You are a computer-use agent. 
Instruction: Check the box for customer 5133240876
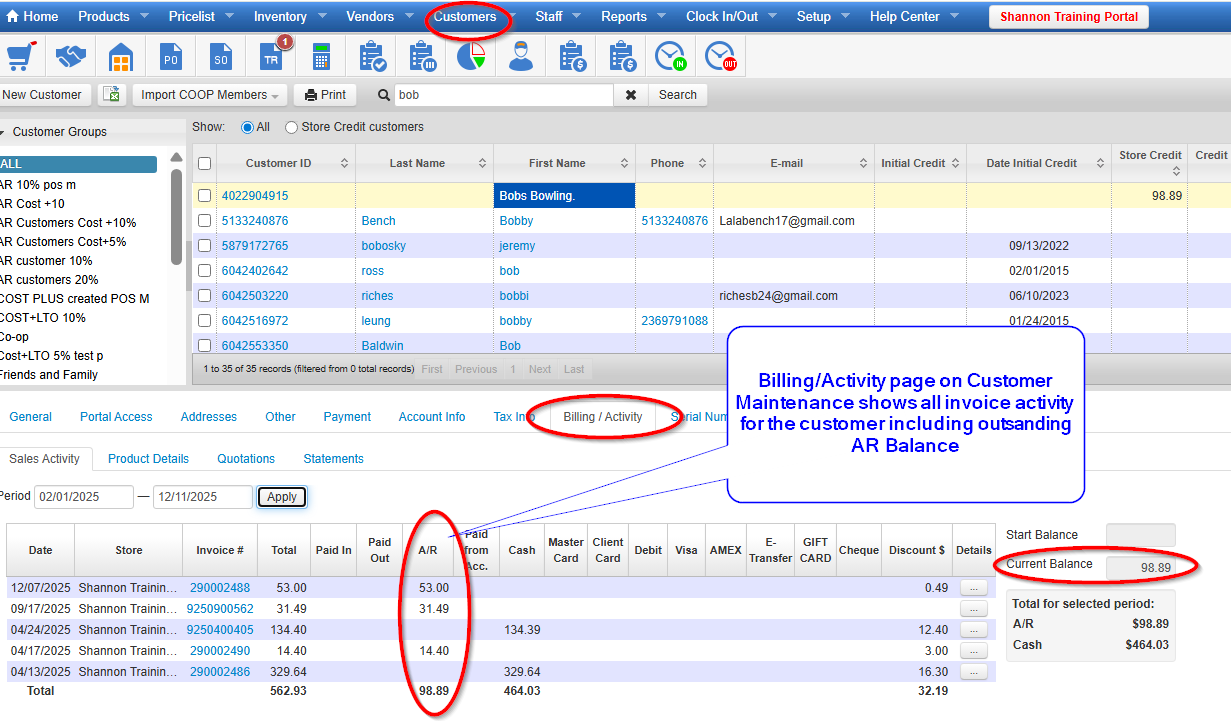(204, 221)
